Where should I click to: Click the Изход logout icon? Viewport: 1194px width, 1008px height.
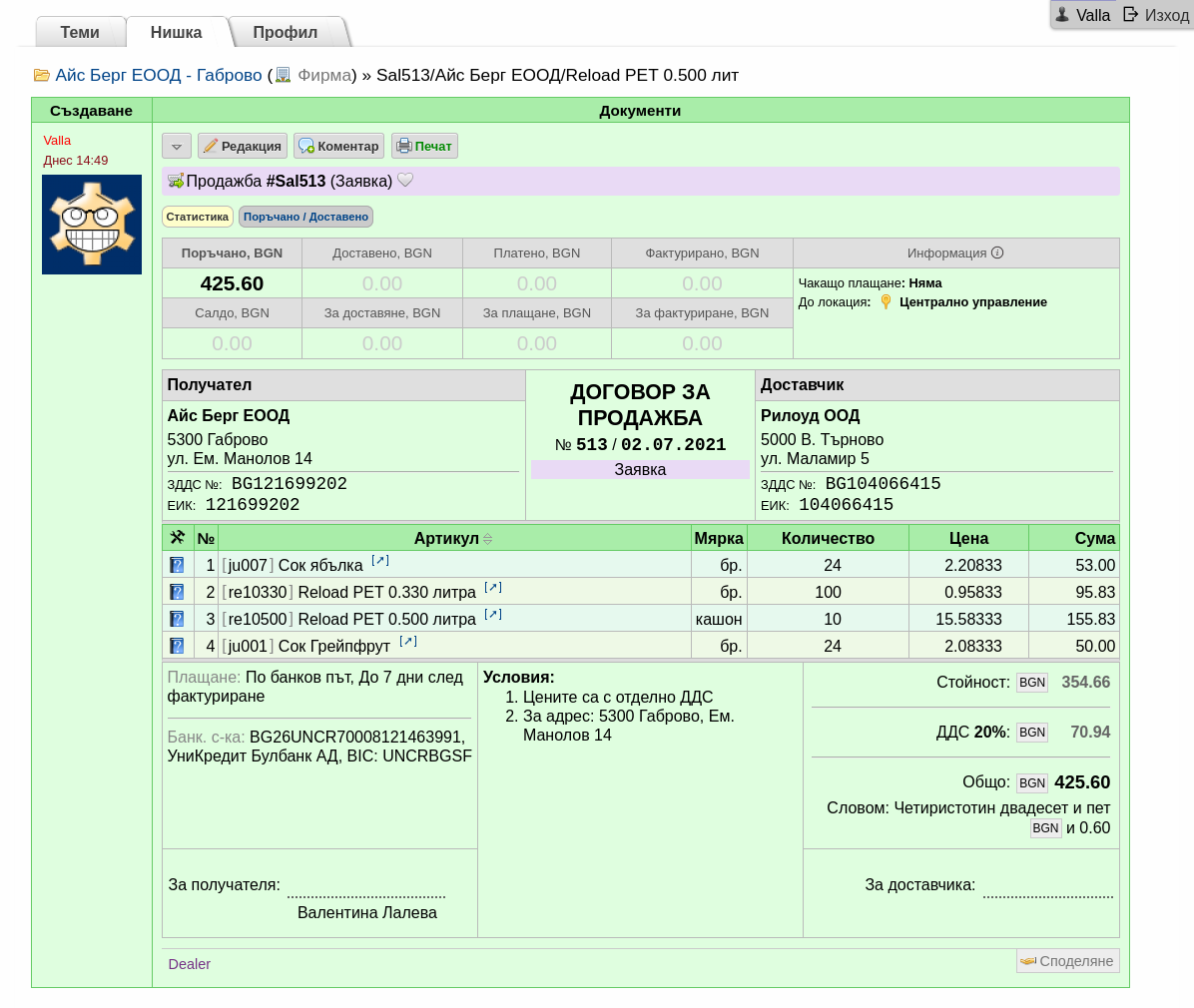click(x=1131, y=14)
